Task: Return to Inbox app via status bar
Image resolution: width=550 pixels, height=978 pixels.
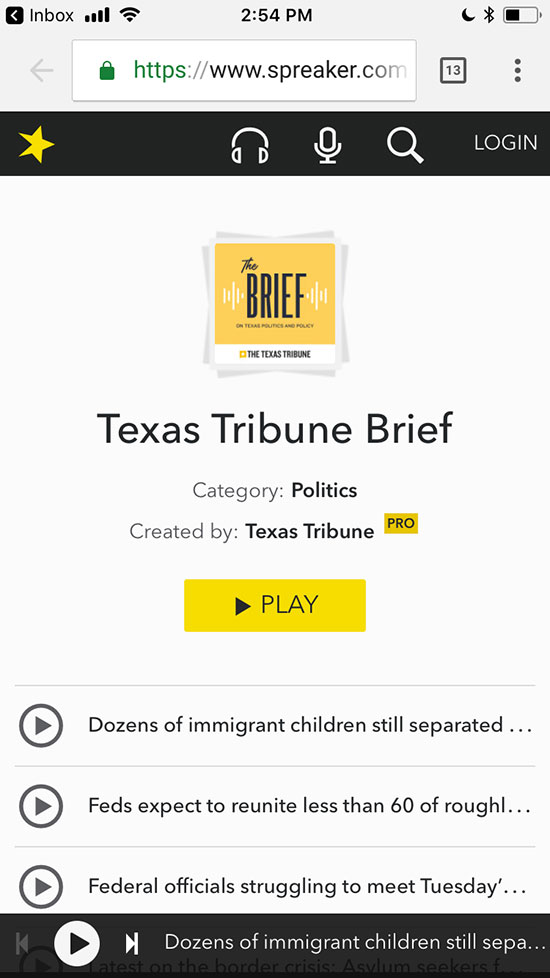Action: click(x=39, y=15)
